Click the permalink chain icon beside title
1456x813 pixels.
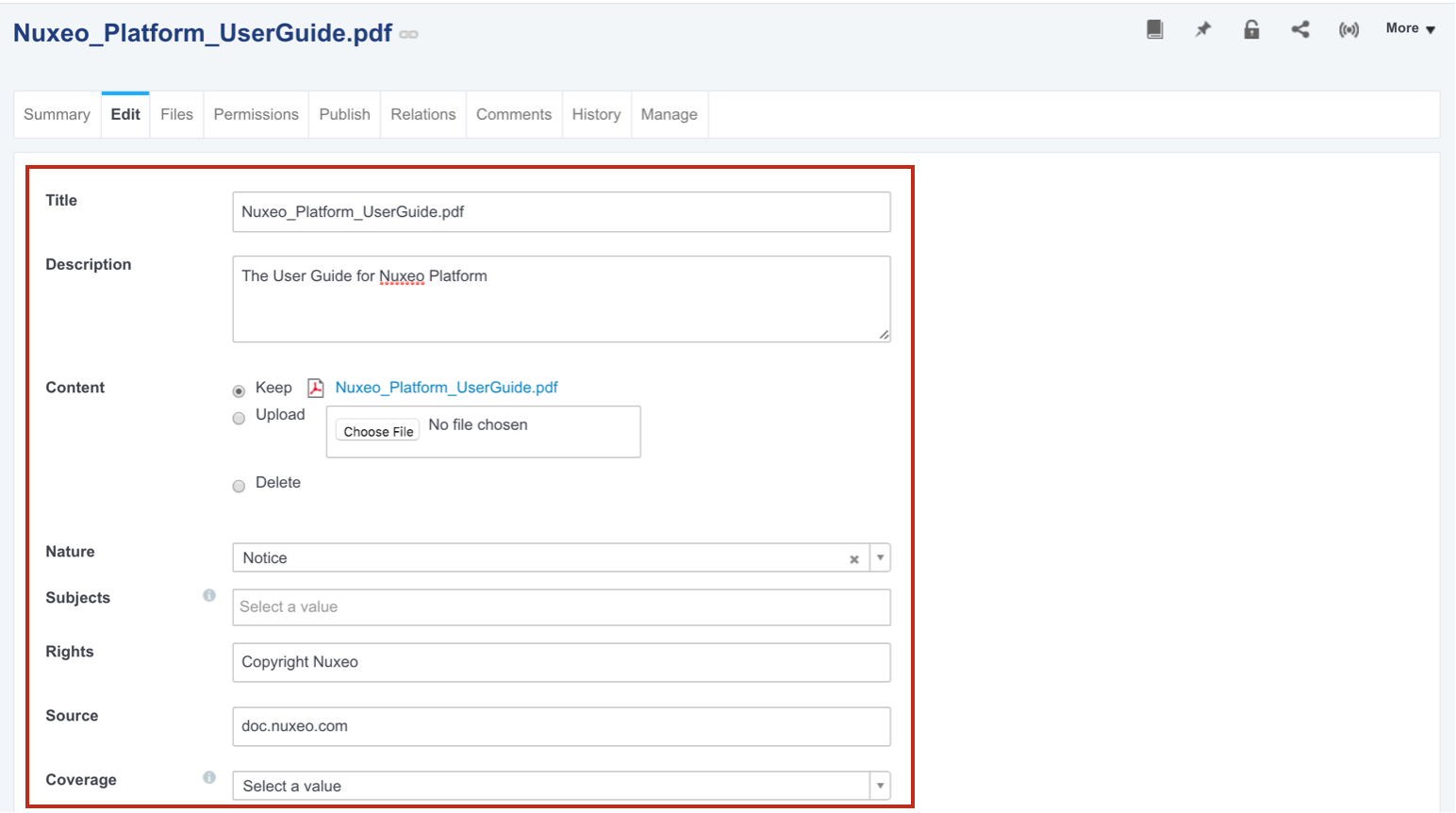pos(408,35)
